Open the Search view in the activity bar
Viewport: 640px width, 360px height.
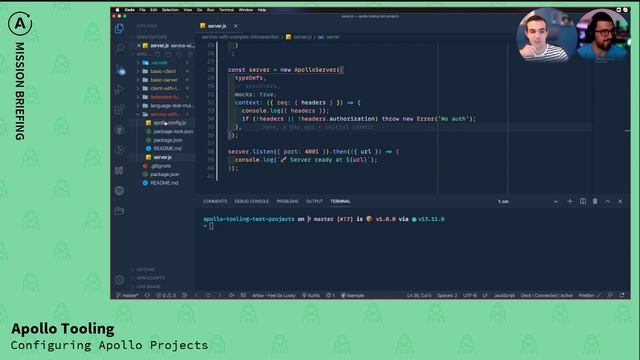[x=119, y=48]
